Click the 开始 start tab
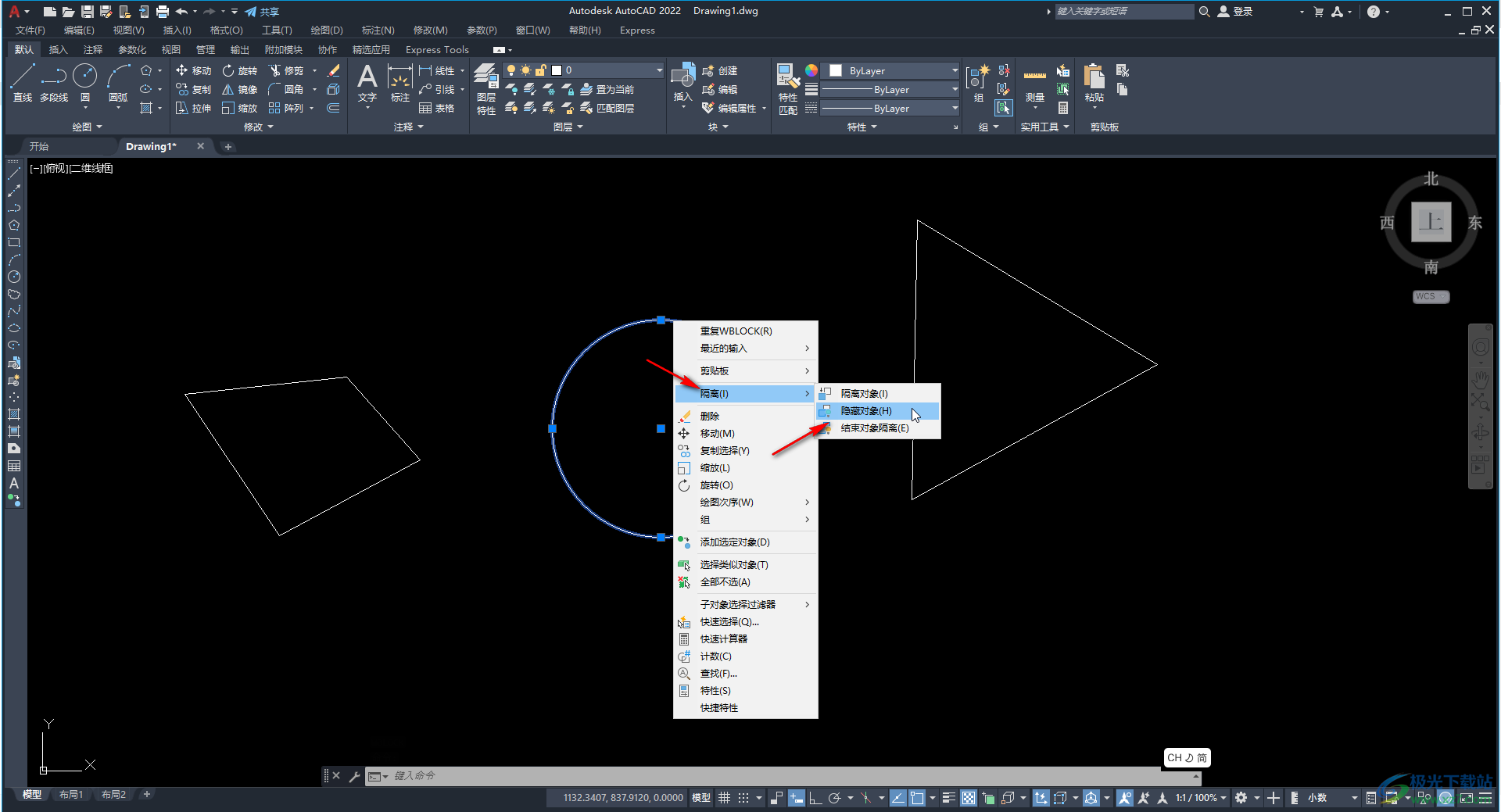Screen dimensions: 1501x812 (x=39, y=146)
